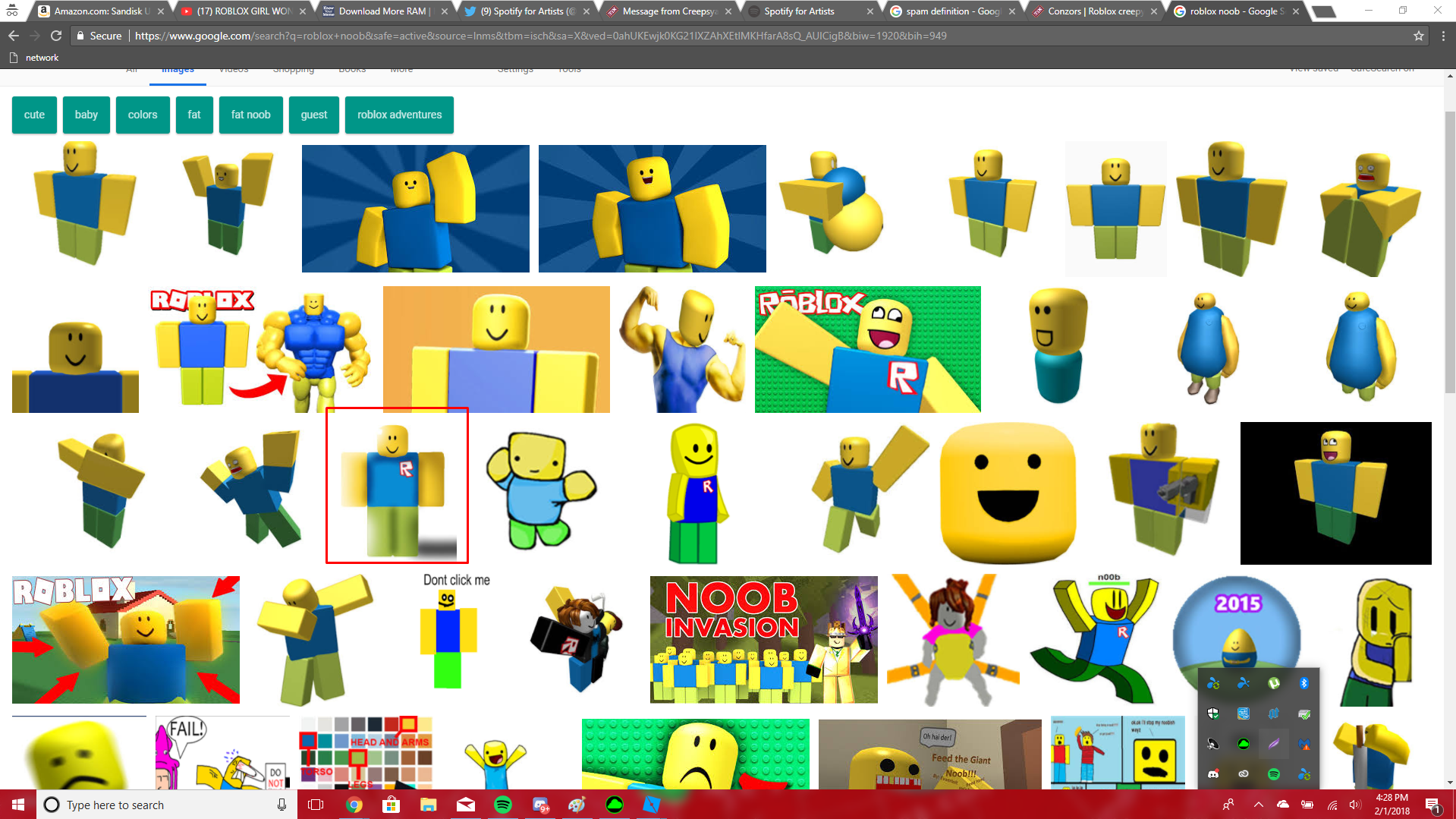Filter images by fat noob chip
Viewport: 1456px width, 819px height.
251,115
